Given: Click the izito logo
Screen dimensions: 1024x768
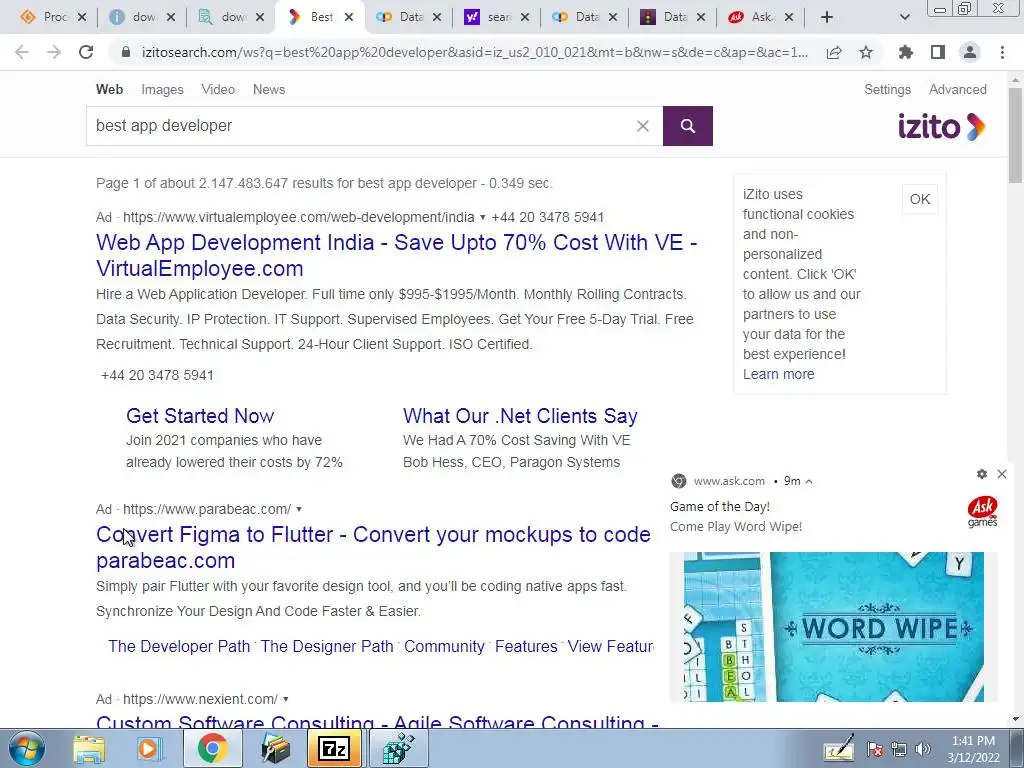Looking at the screenshot, I should coord(941,126).
